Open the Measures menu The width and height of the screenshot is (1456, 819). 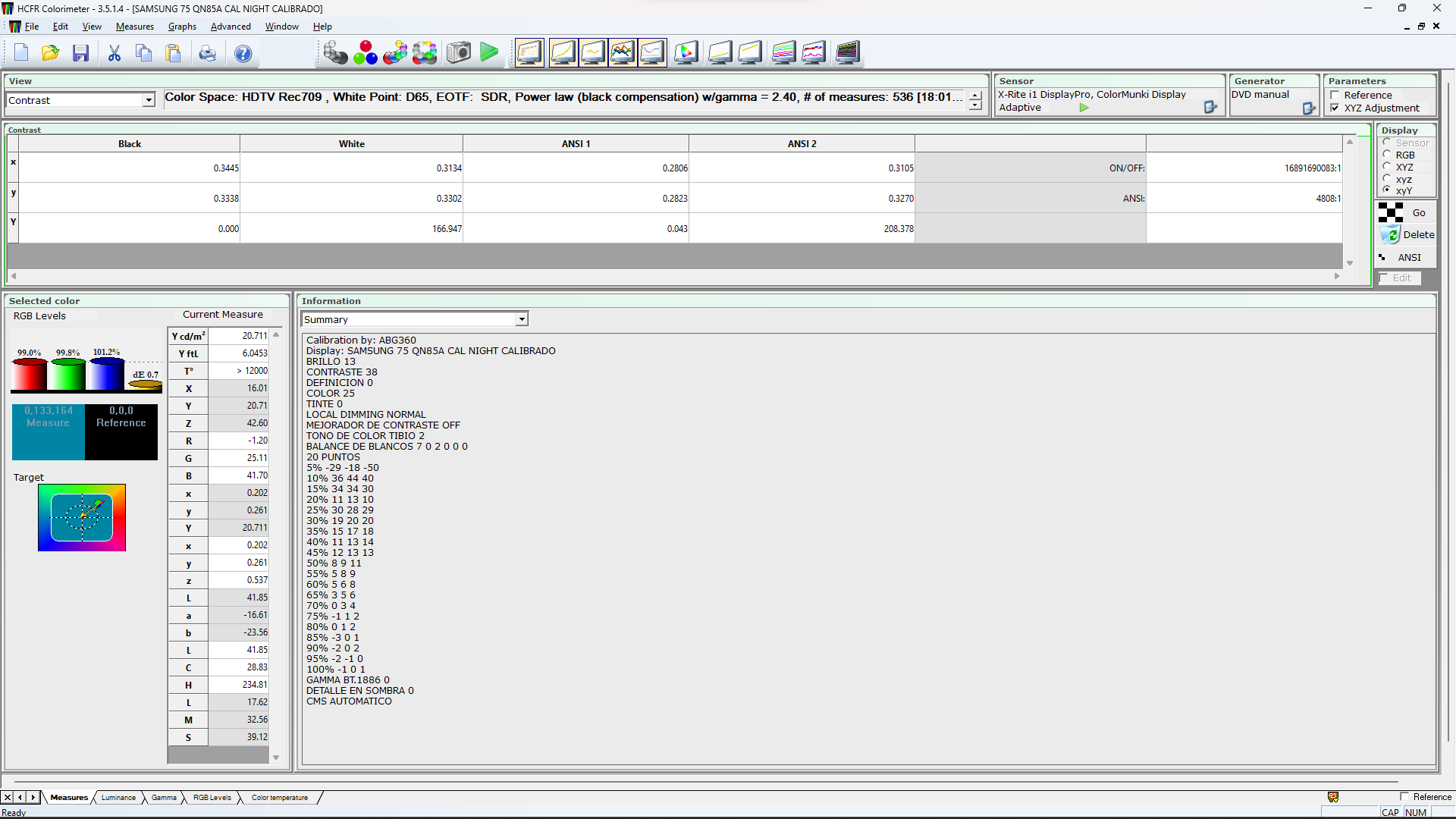click(x=134, y=27)
